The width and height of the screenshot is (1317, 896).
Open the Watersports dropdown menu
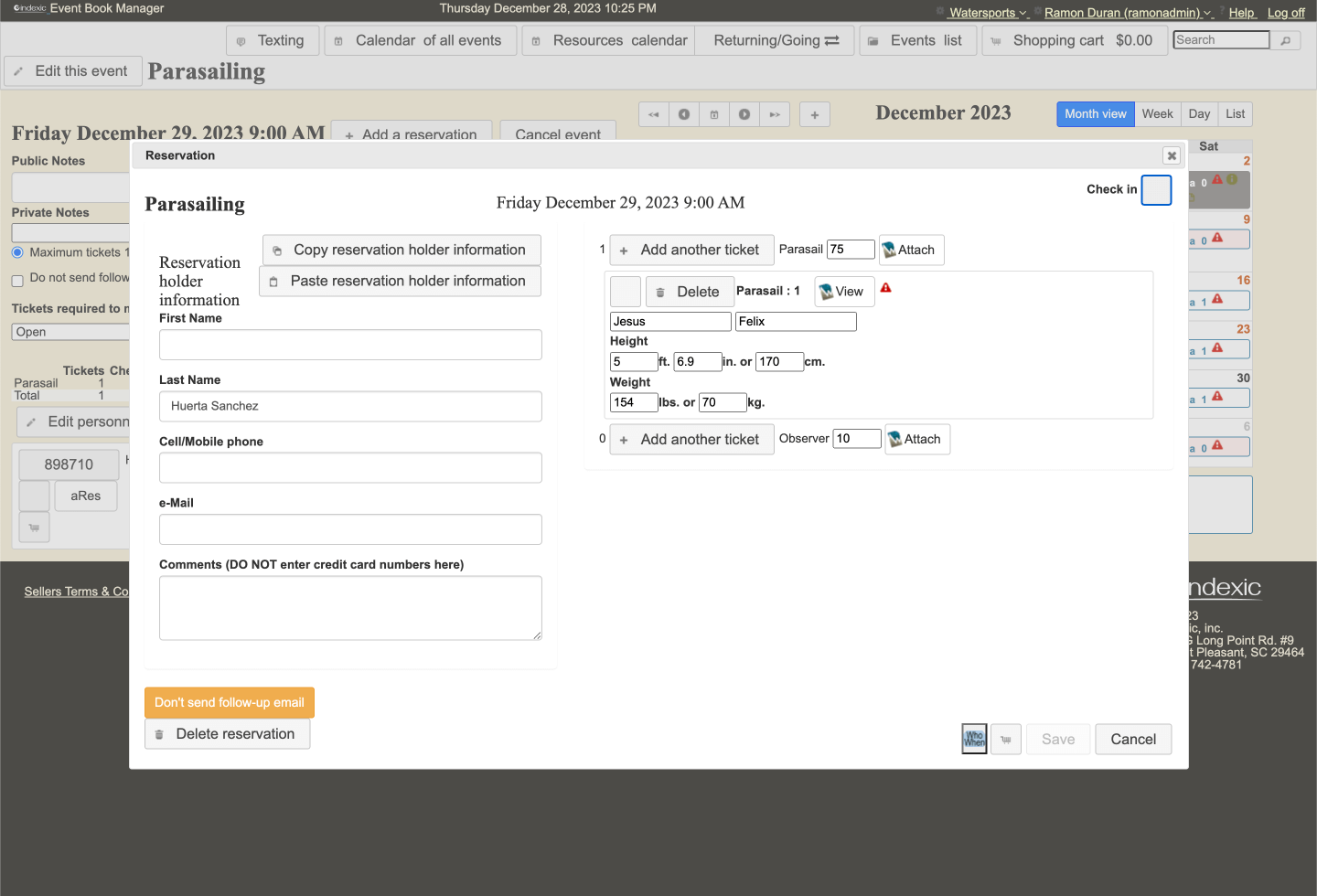coord(987,13)
